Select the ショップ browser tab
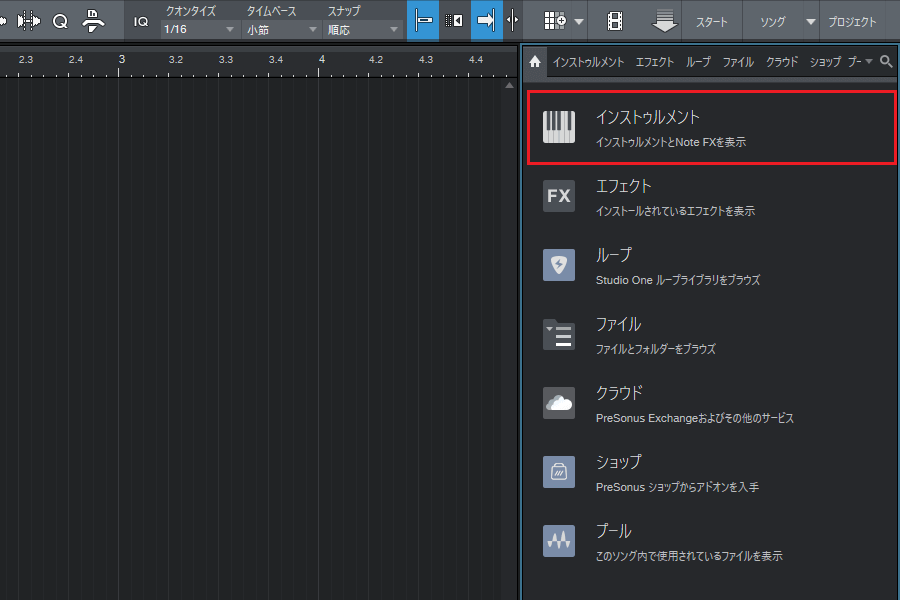The image size is (900, 600). [x=825, y=62]
